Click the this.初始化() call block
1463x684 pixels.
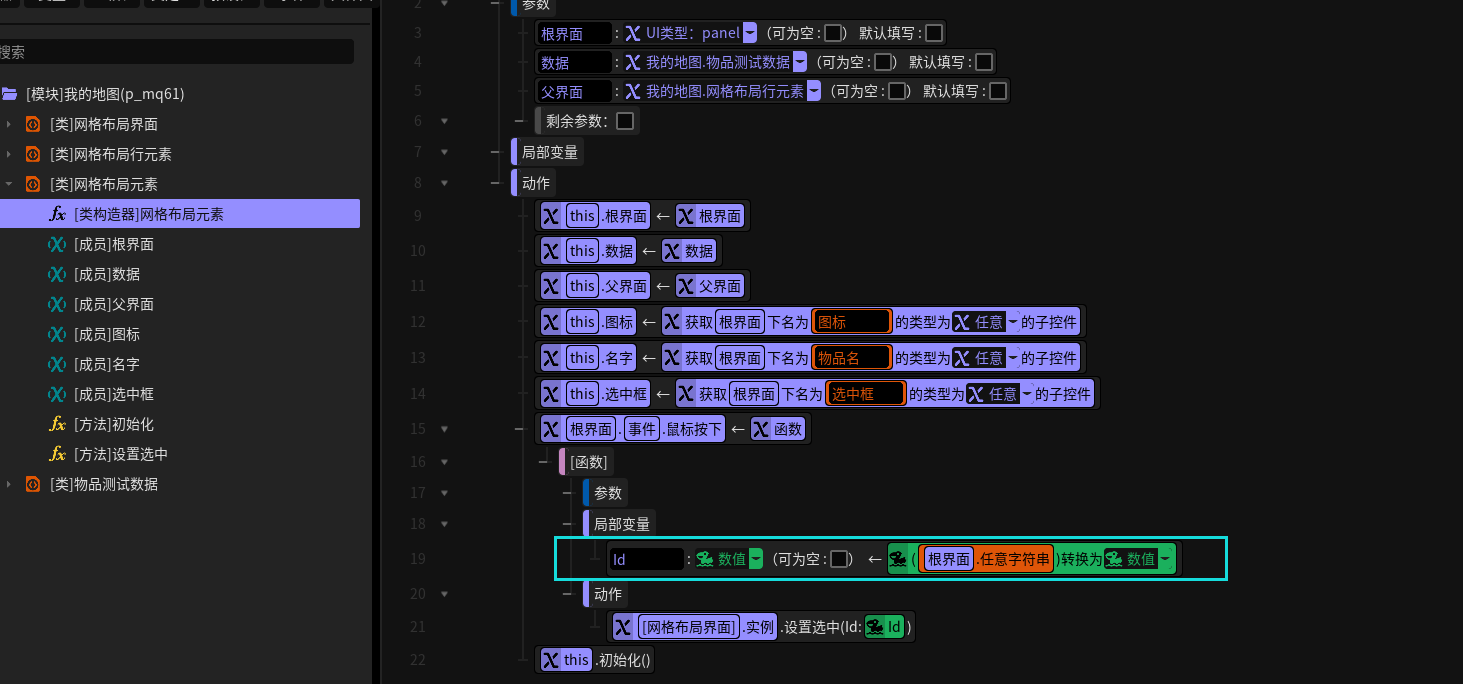coord(596,660)
